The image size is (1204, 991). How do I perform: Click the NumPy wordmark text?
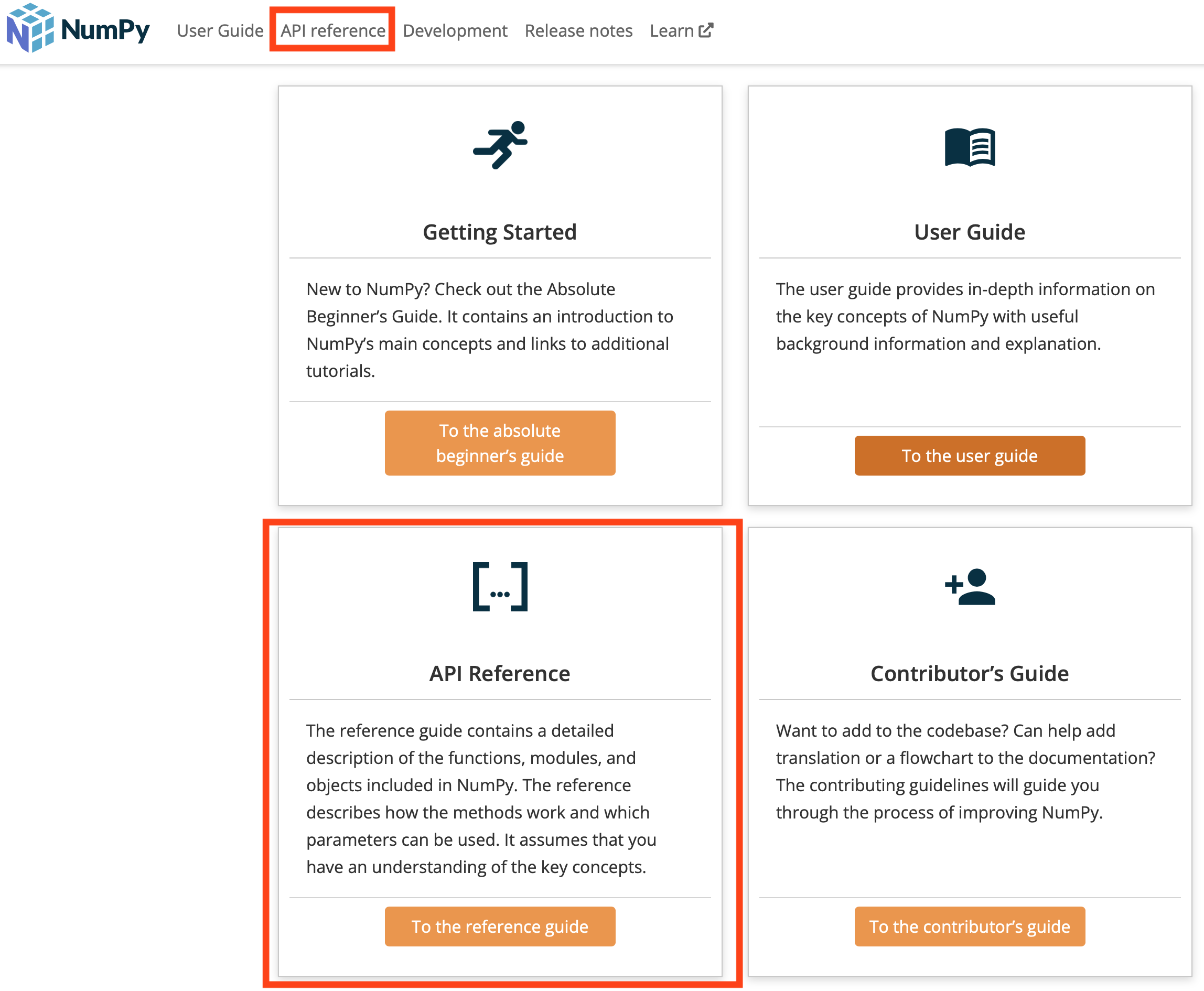coord(105,30)
